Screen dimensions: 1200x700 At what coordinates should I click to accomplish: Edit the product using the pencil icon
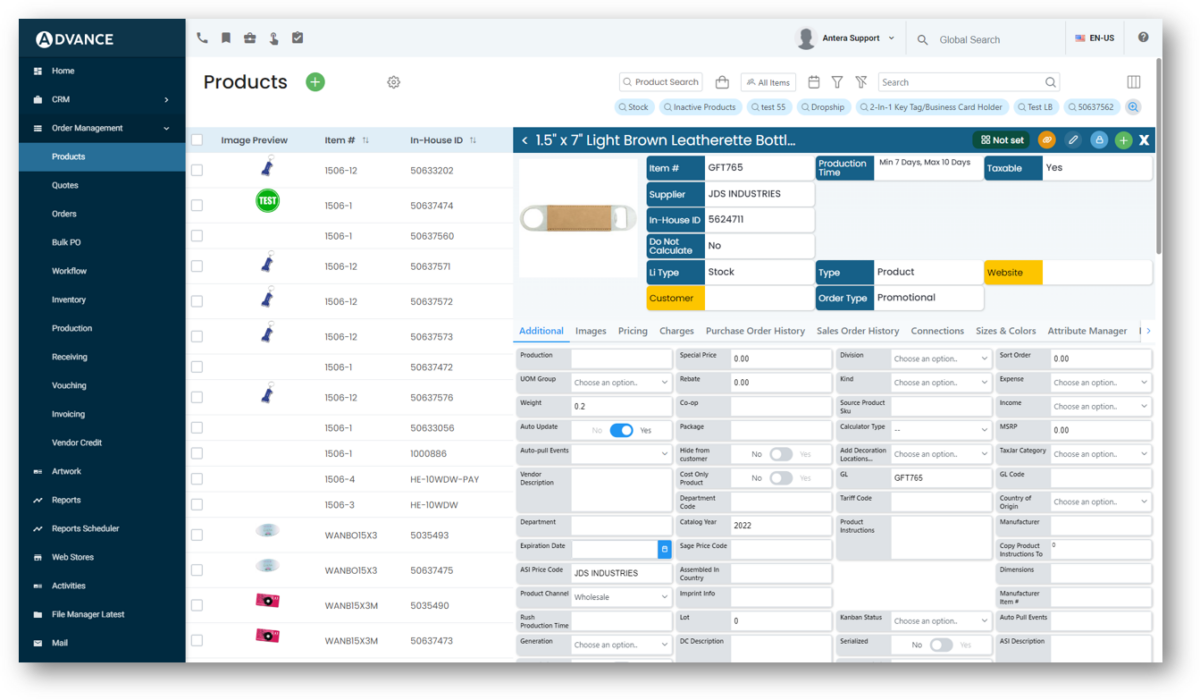click(1073, 140)
